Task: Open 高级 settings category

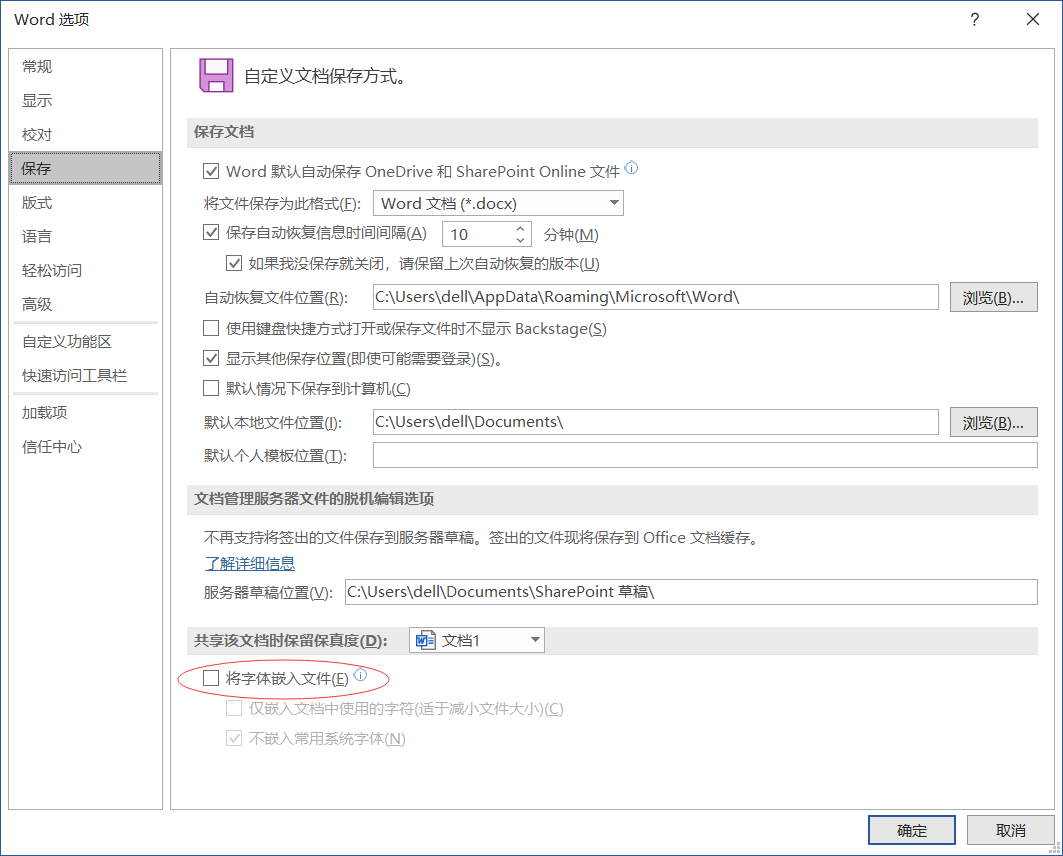Action: click(85, 304)
